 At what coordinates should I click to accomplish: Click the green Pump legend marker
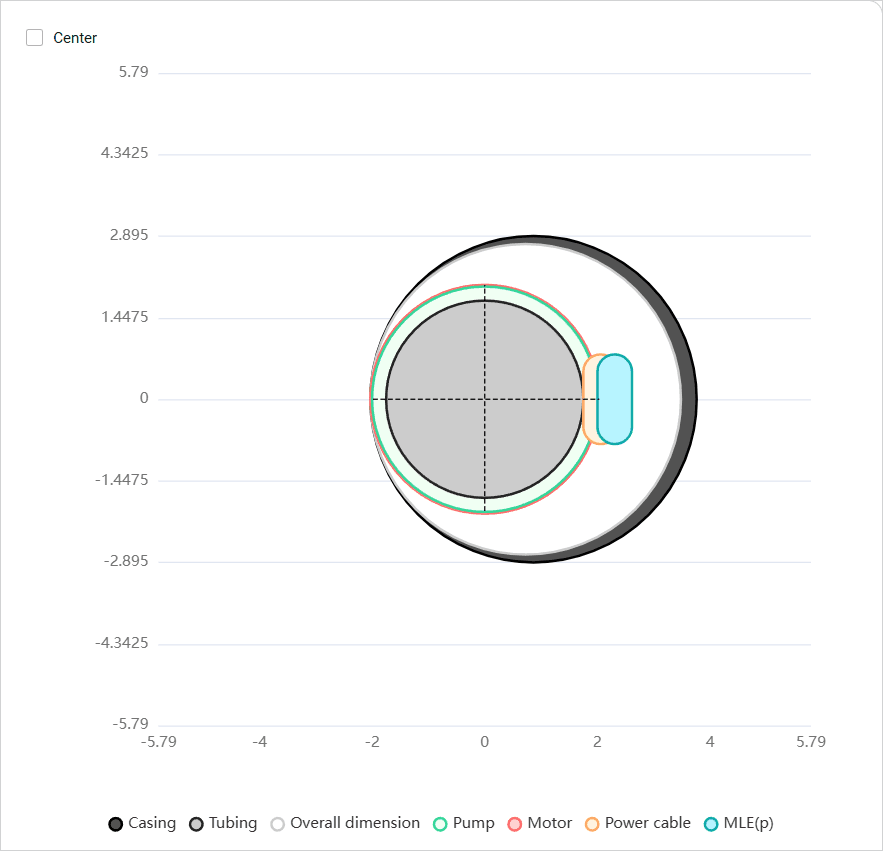point(440,824)
